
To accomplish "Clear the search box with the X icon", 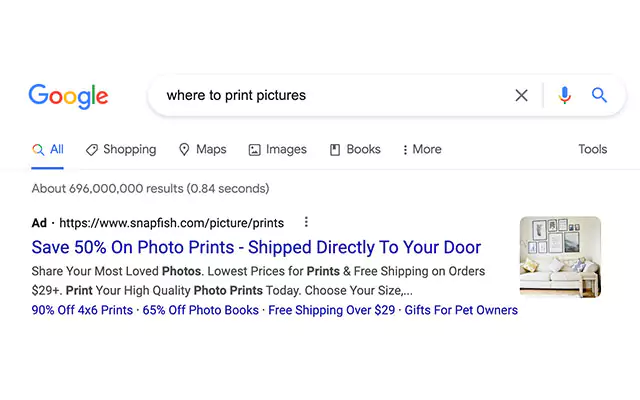I will pos(521,96).
